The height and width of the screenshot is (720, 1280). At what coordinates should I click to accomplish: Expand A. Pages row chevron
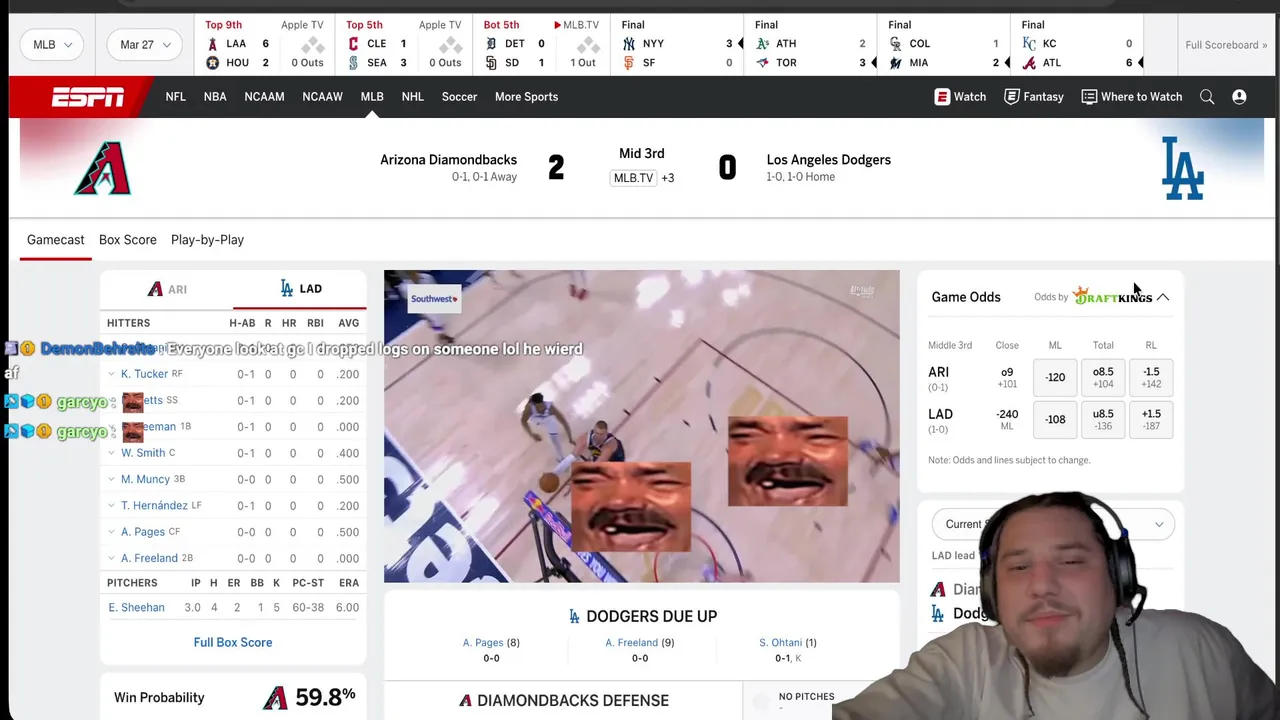[x=111, y=532]
